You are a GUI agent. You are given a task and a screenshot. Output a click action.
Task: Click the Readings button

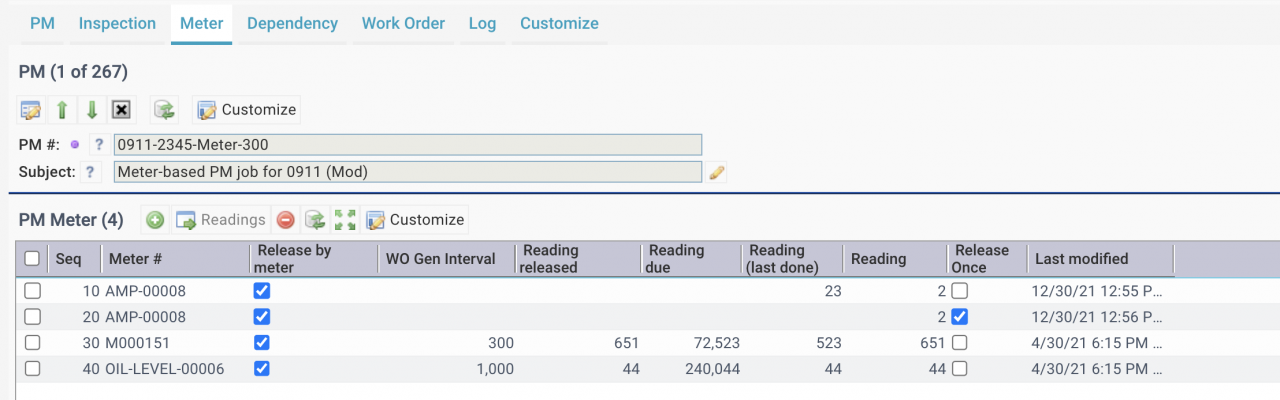click(222, 219)
